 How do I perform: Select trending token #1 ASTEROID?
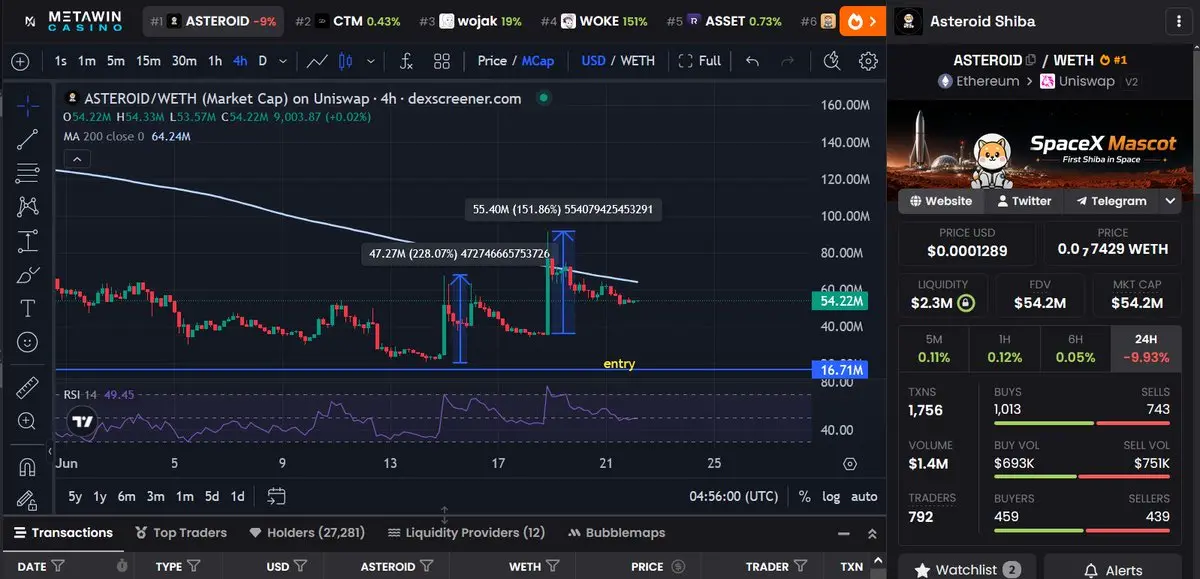[213, 21]
